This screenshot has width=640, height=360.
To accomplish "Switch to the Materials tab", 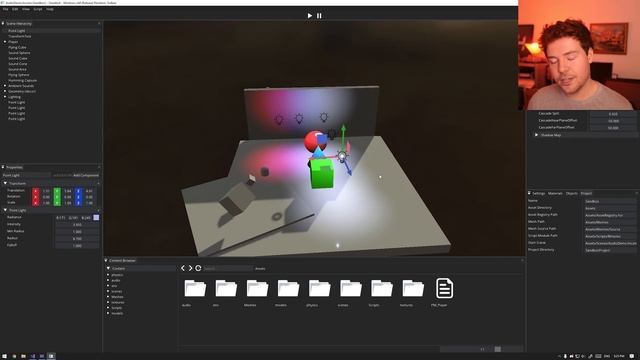I will [555, 193].
